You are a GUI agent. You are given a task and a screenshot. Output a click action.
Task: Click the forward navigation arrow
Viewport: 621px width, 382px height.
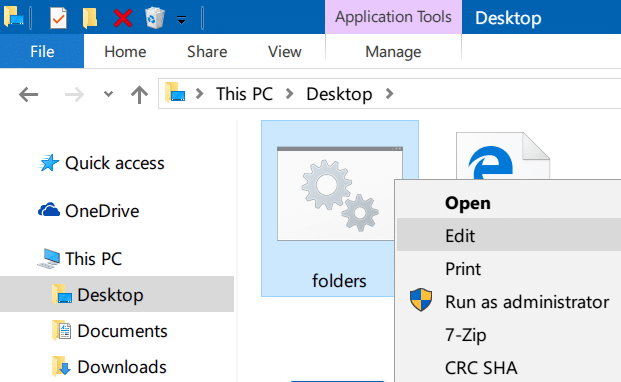74,95
